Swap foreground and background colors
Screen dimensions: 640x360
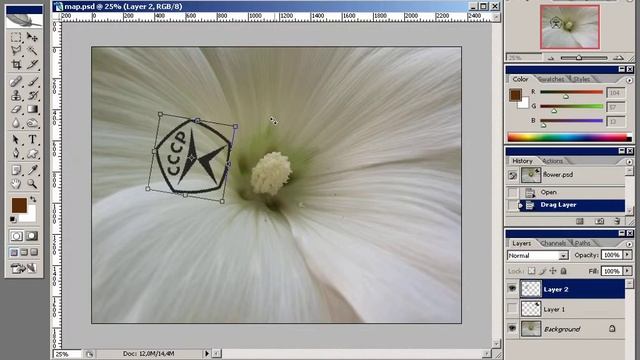click(33, 200)
